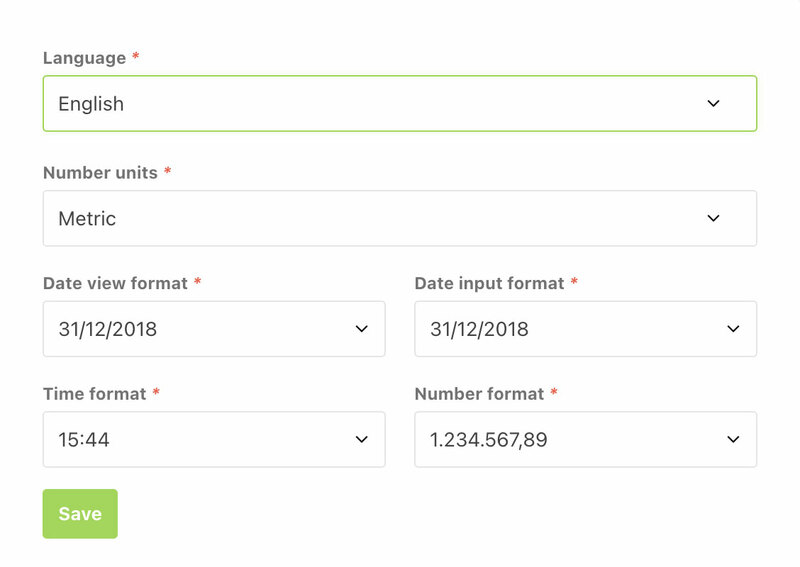Click the Time format label text
This screenshot has height=567, width=800.
click(x=95, y=394)
